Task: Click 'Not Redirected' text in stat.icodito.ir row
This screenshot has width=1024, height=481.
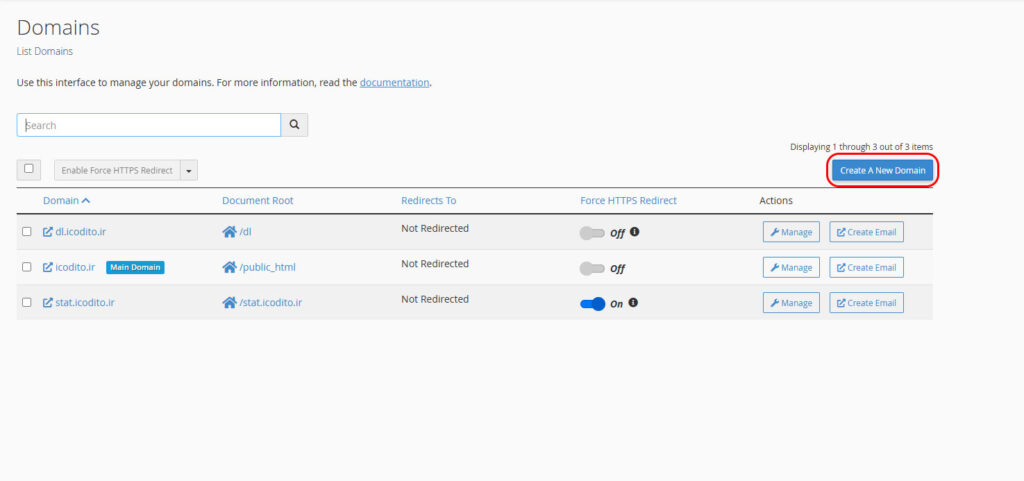Action: (435, 299)
